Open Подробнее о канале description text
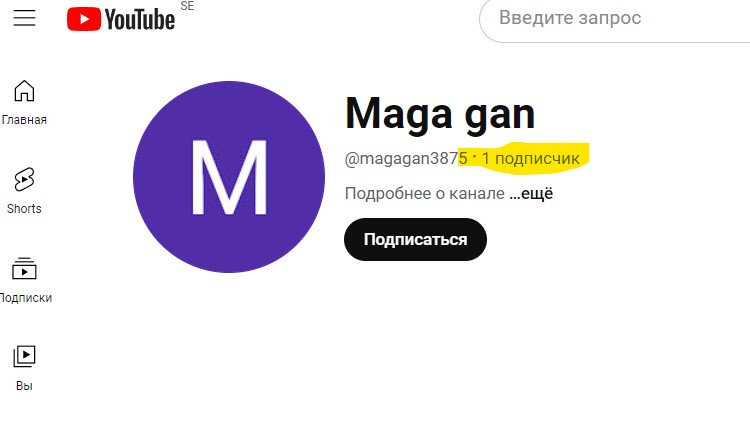 point(425,194)
